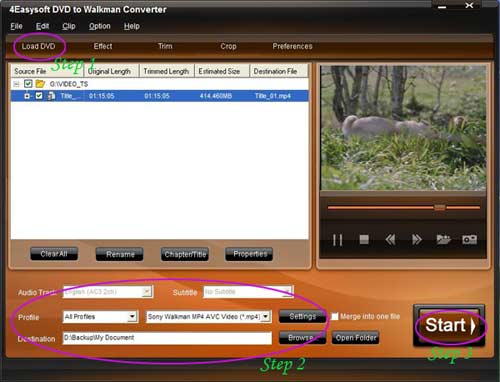
Task: Click the 414.460MB estimated size cell
Action: click(216, 96)
